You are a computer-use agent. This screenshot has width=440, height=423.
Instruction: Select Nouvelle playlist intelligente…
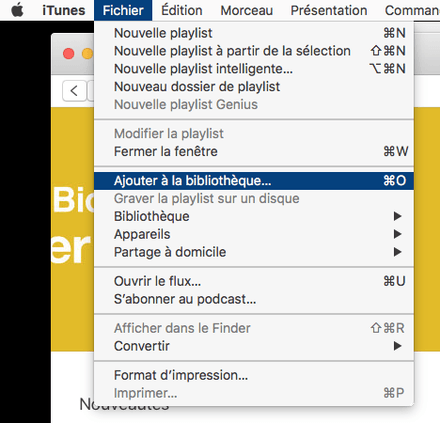coord(254,69)
